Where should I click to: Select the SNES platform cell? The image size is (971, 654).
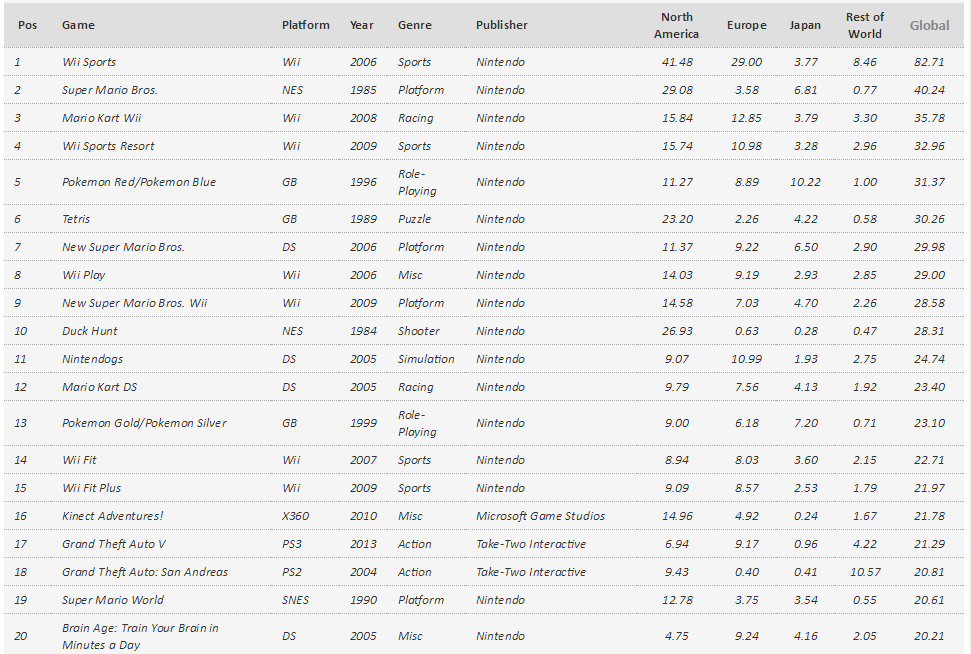point(295,600)
